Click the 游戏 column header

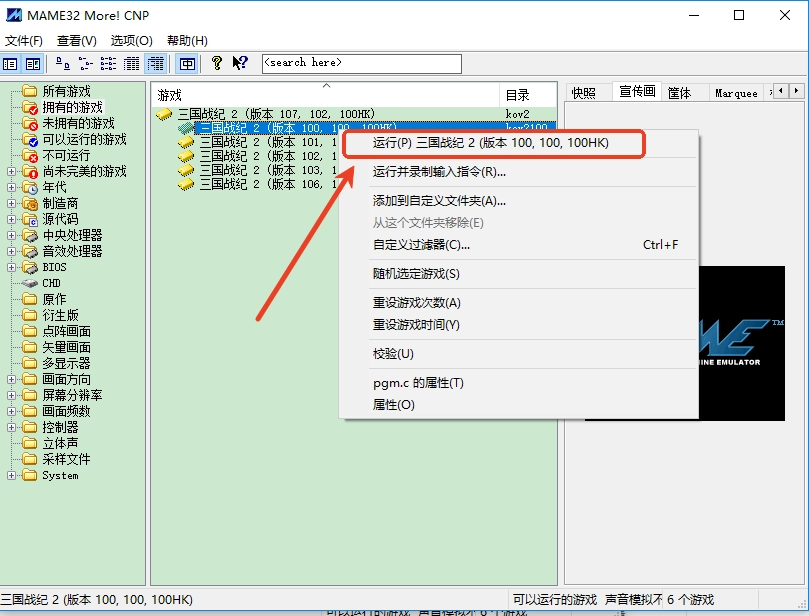coord(325,95)
